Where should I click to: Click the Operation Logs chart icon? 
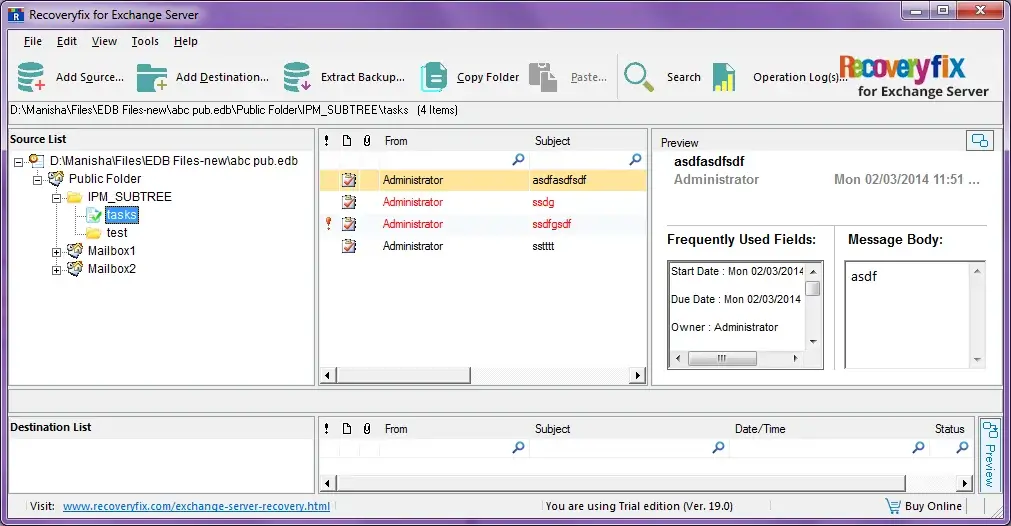pos(724,77)
